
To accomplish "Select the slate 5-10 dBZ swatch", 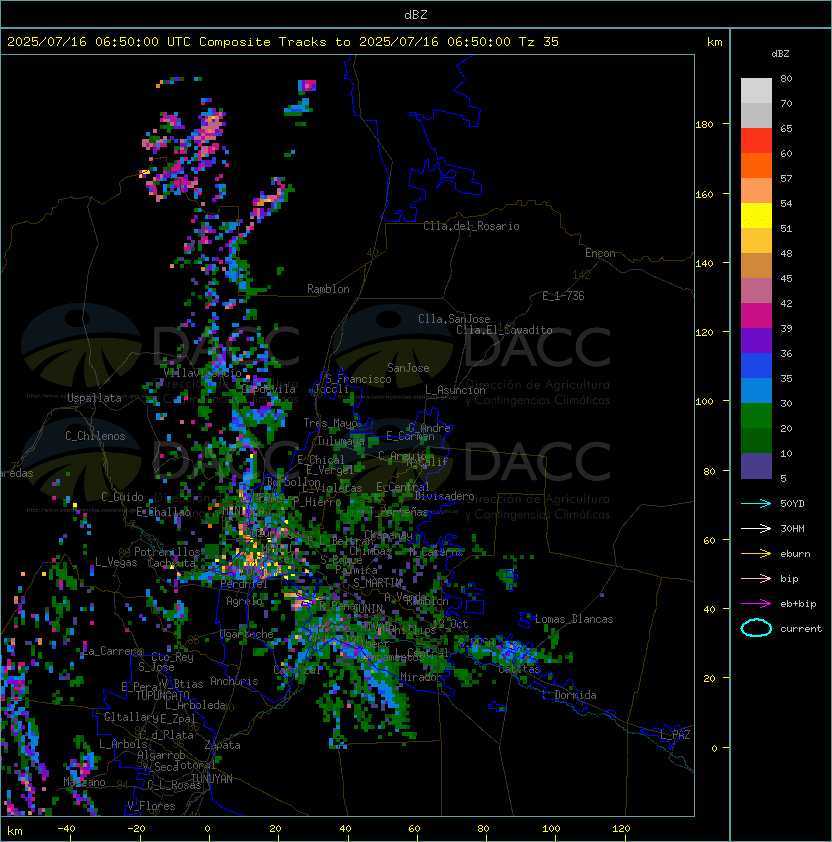I will [x=756, y=466].
